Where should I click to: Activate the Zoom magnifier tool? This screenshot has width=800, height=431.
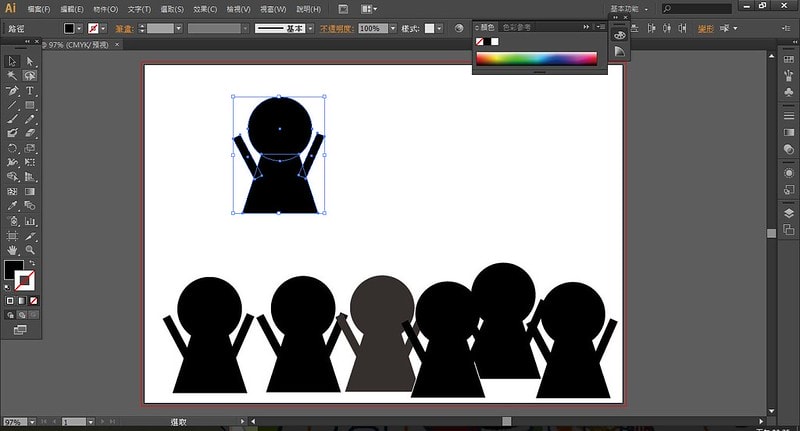click(30, 249)
